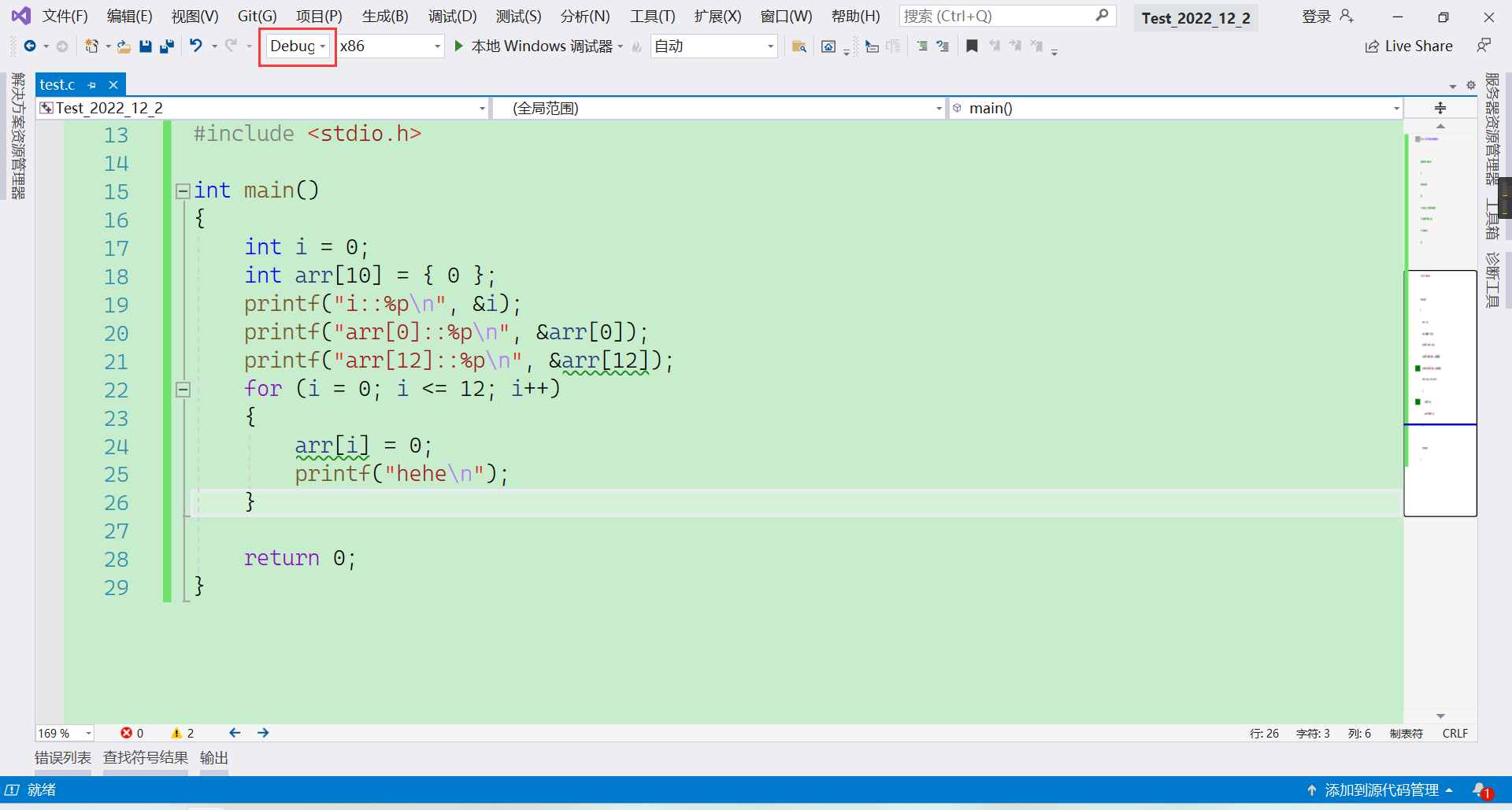Click the Visual Studio logo icon
The height and width of the screenshot is (810, 1512).
21,16
